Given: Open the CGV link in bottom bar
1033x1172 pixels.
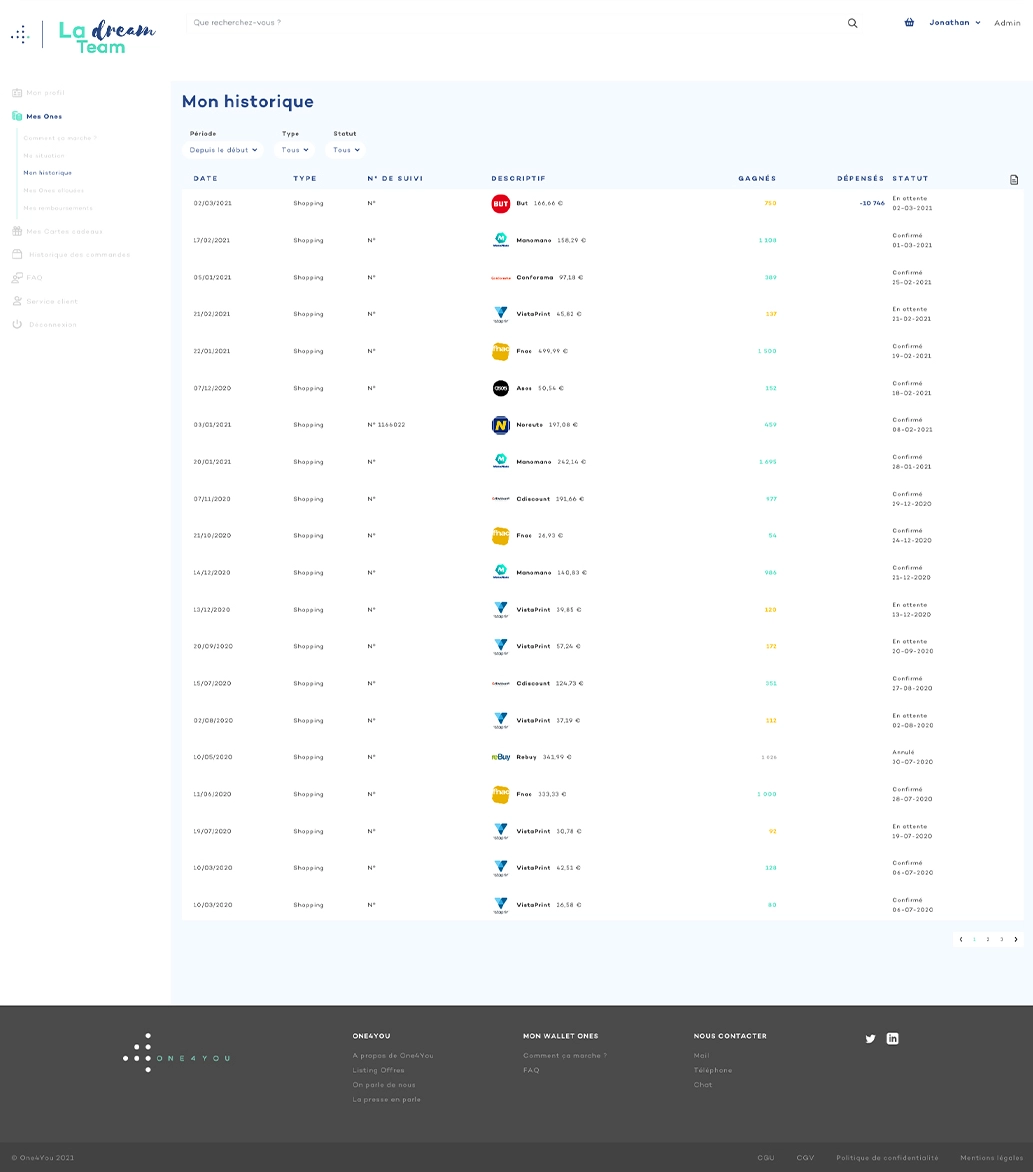Looking at the screenshot, I should (x=805, y=1158).
